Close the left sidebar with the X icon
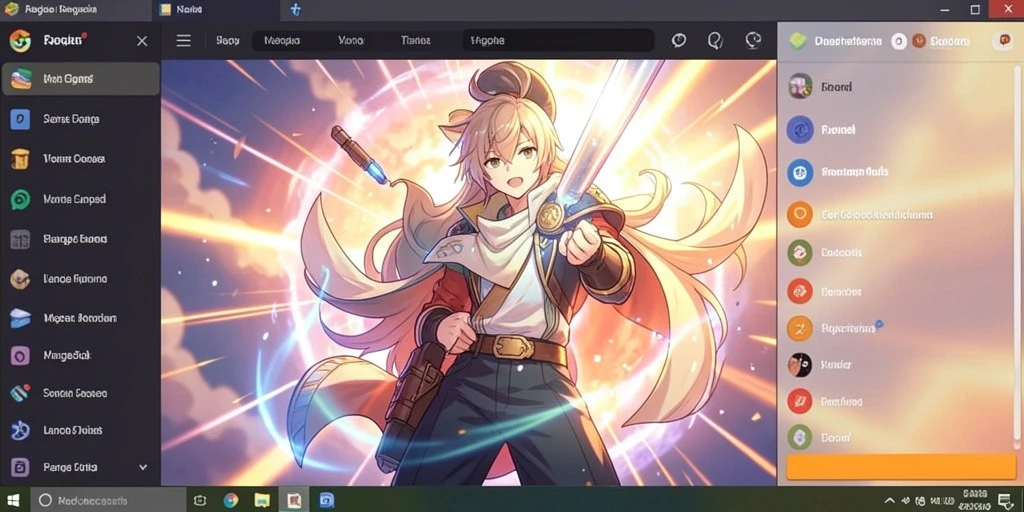Viewport: 1024px width, 512px height. [142, 40]
